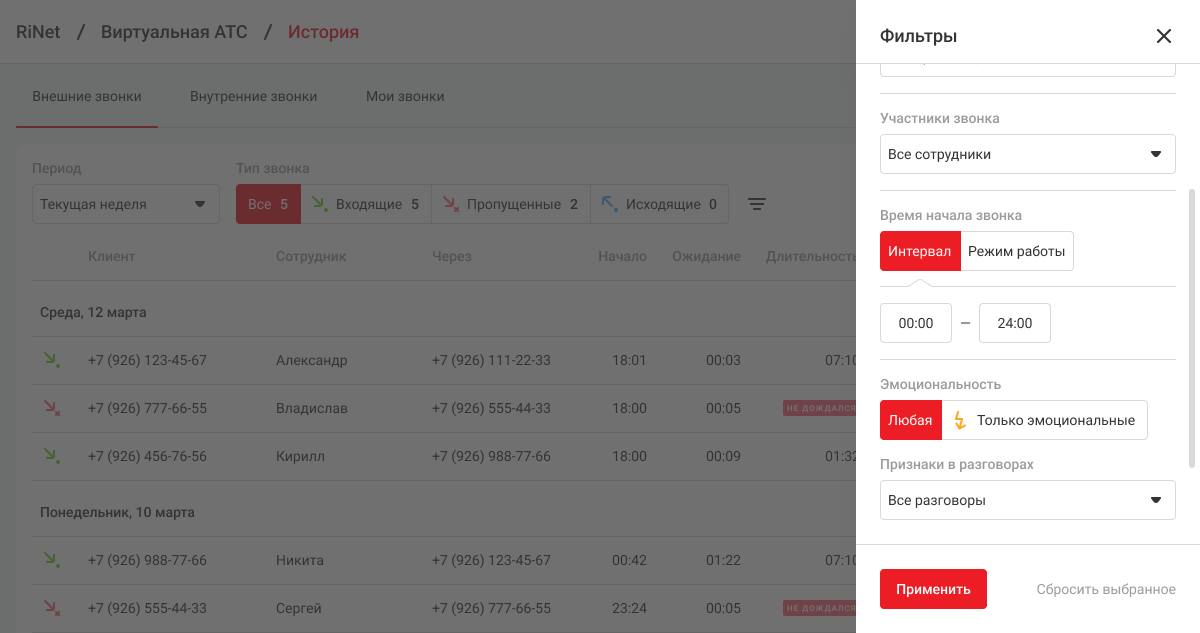This screenshot has width=1200, height=633.
Task: Filter calls by Все 5
Action: click(x=268, y=204)
